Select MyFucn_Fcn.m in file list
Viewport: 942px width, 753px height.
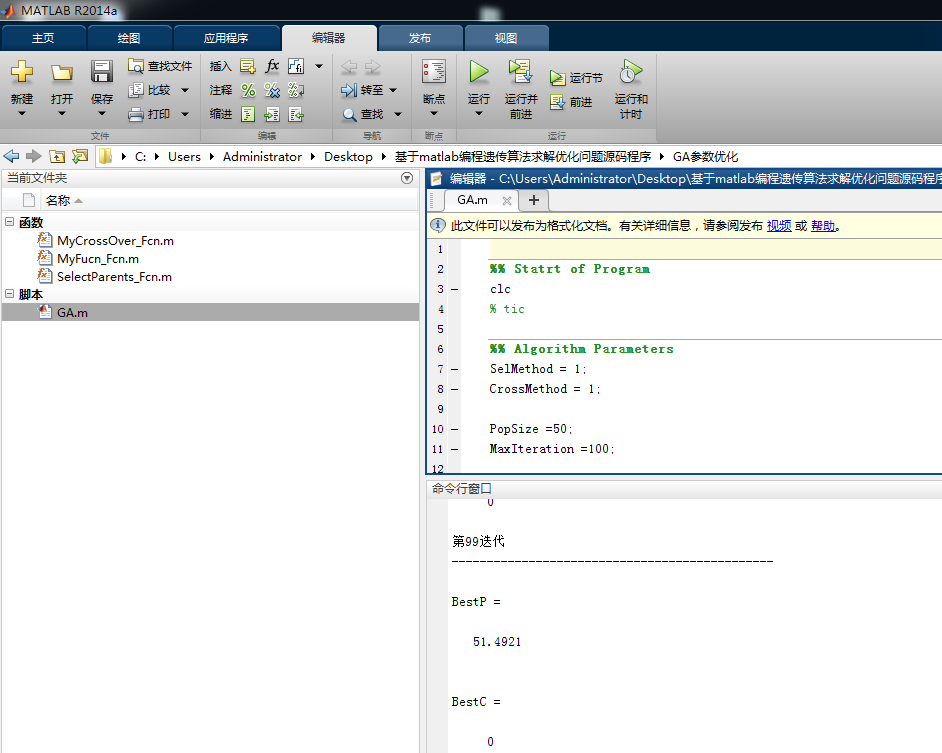(x=98, y=259)
